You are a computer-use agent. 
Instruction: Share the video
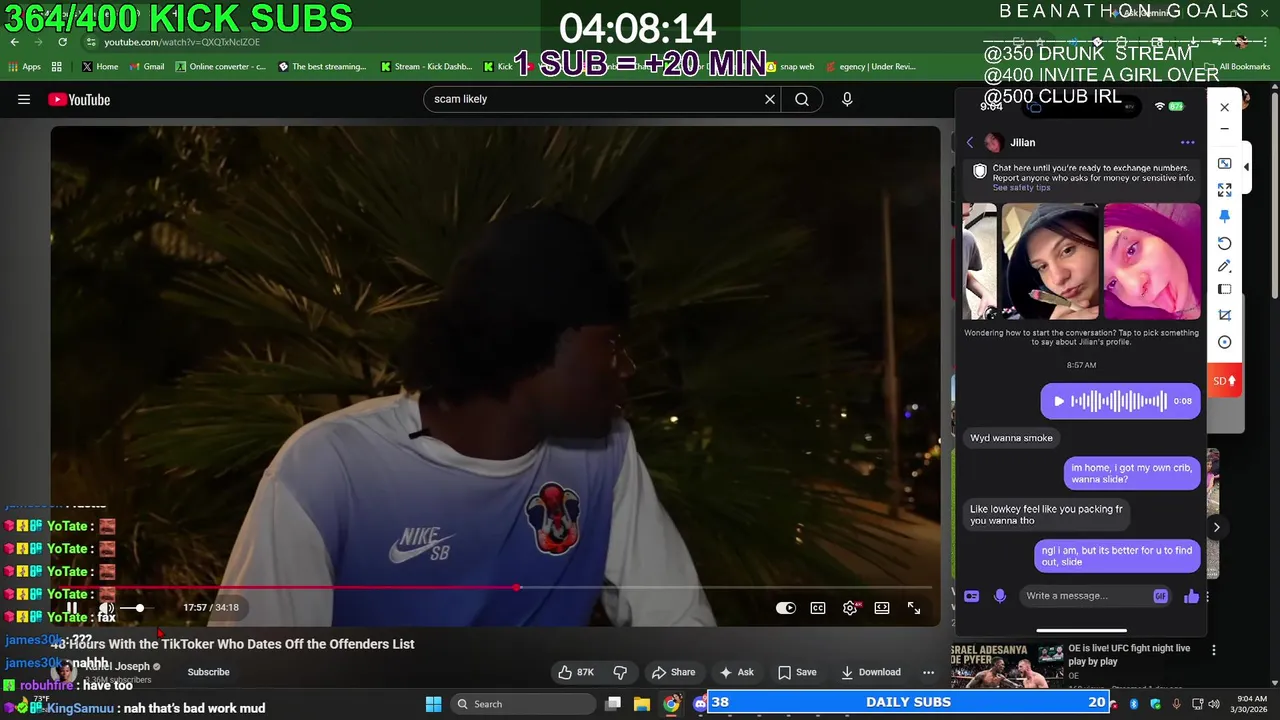(673, 672)
